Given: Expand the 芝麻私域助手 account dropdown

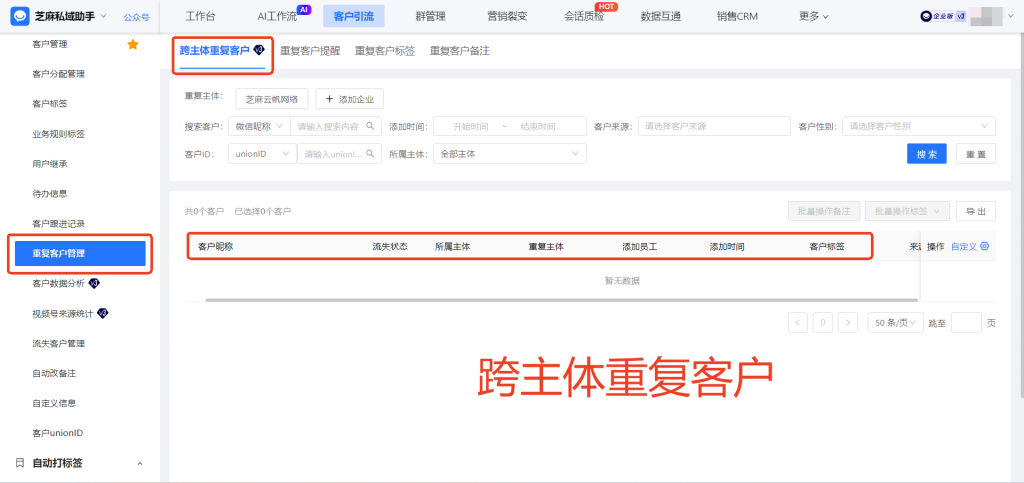Looking at the screenshot, I should pyautogui.click(x=104, y=16).
